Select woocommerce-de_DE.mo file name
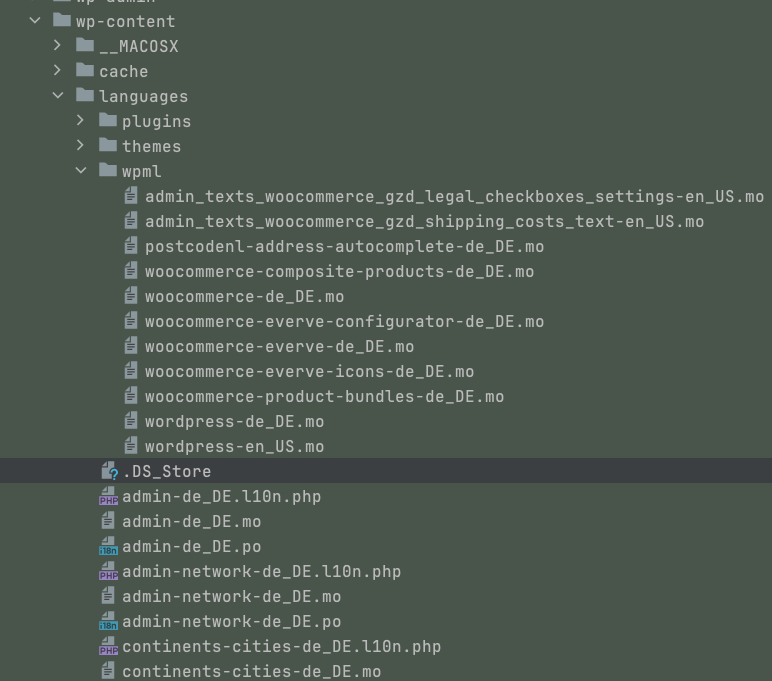The width and height of the screenshot is (772, 681). [245, 297]
